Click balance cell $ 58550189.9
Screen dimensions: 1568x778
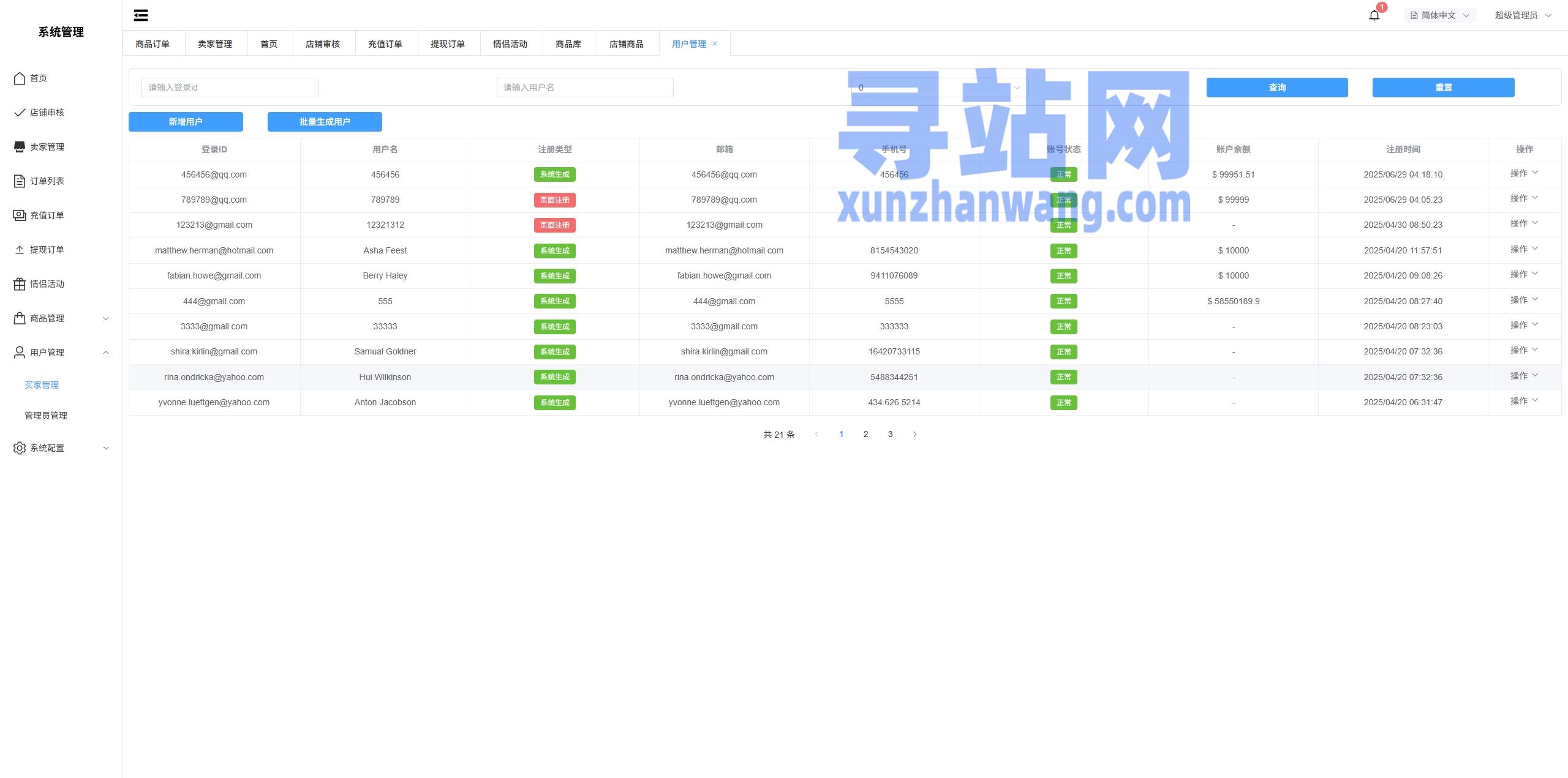pyautogui.click(x=1234, y=301)
